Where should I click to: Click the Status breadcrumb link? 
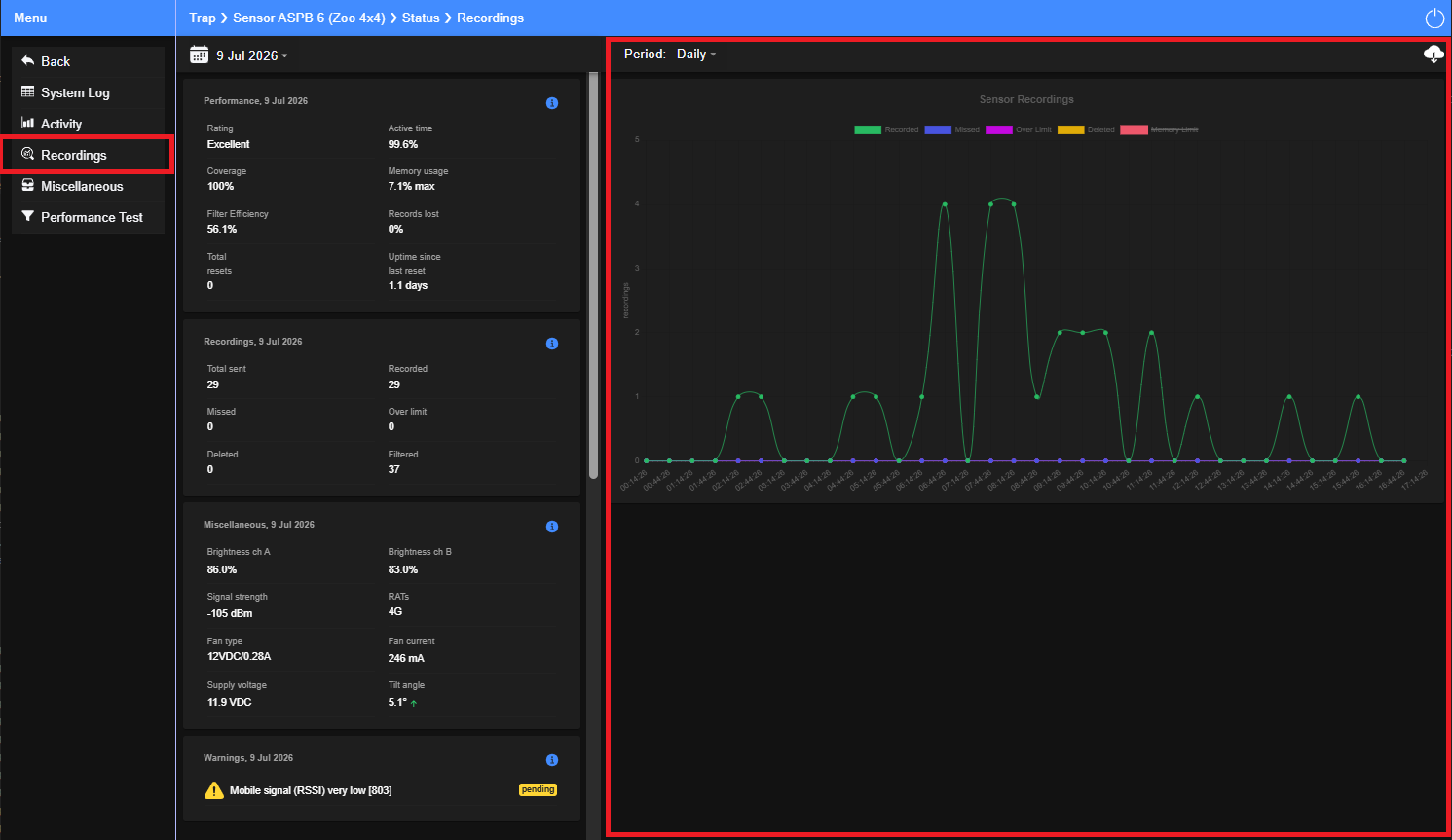pos(421,18)
